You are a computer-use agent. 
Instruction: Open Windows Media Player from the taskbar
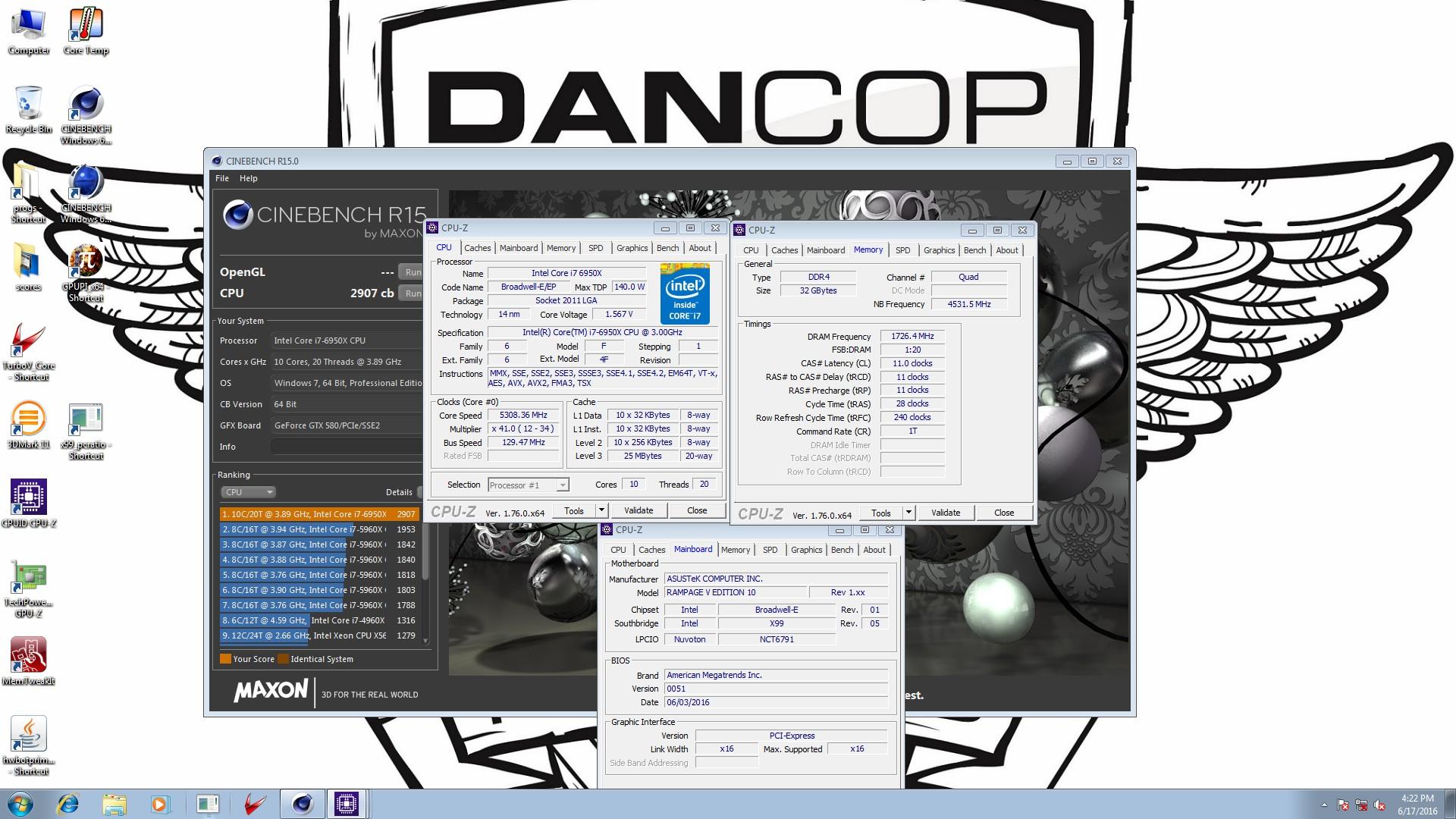point(159,804)
